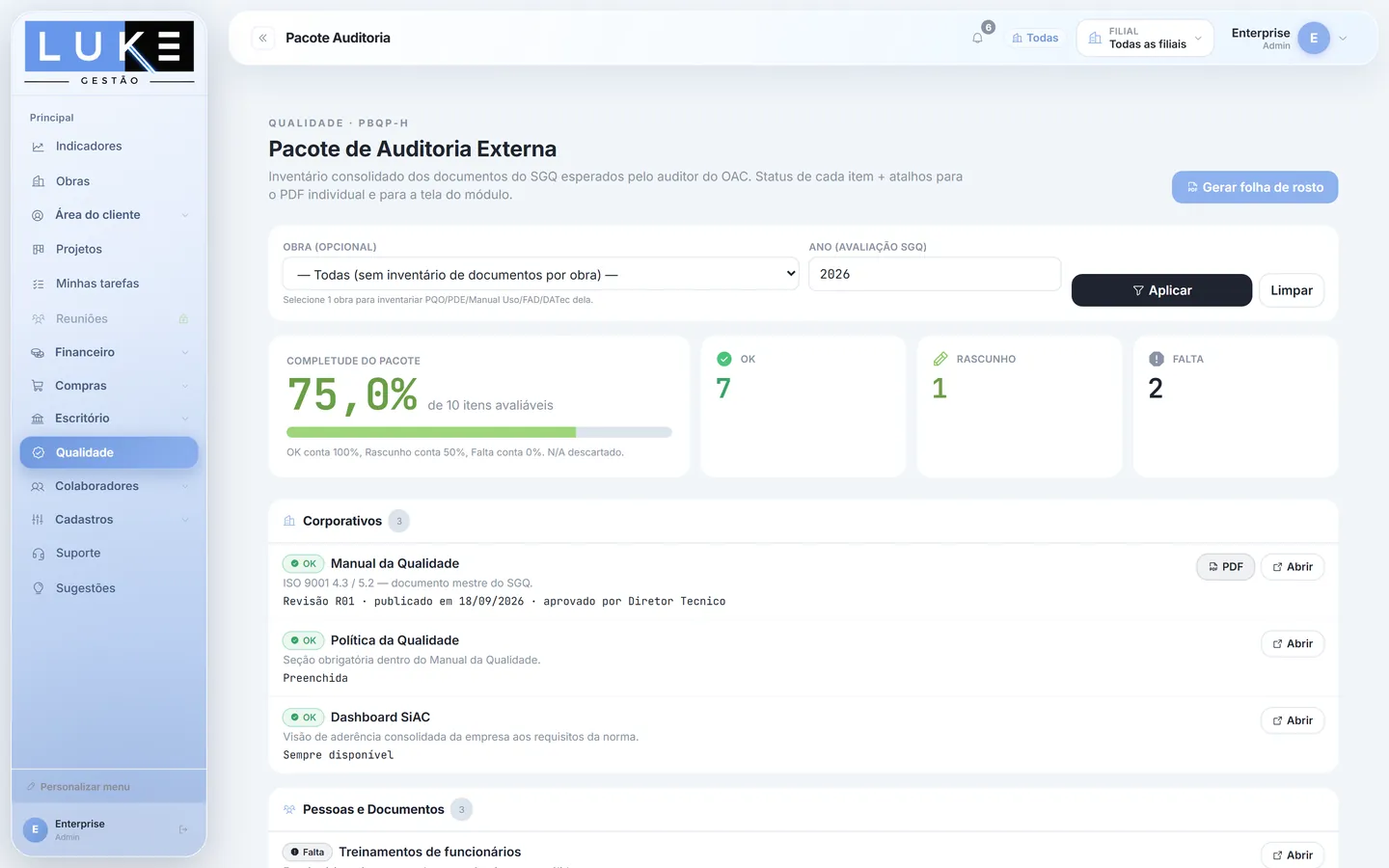
Task: Open Projetos menu item
Action: [x=109, y=250]
